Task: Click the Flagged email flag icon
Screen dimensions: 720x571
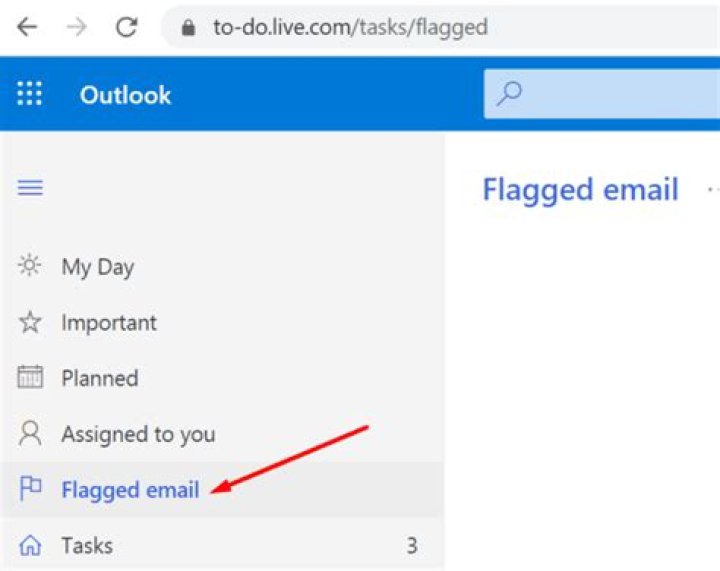Action: [x=31, y=489]
